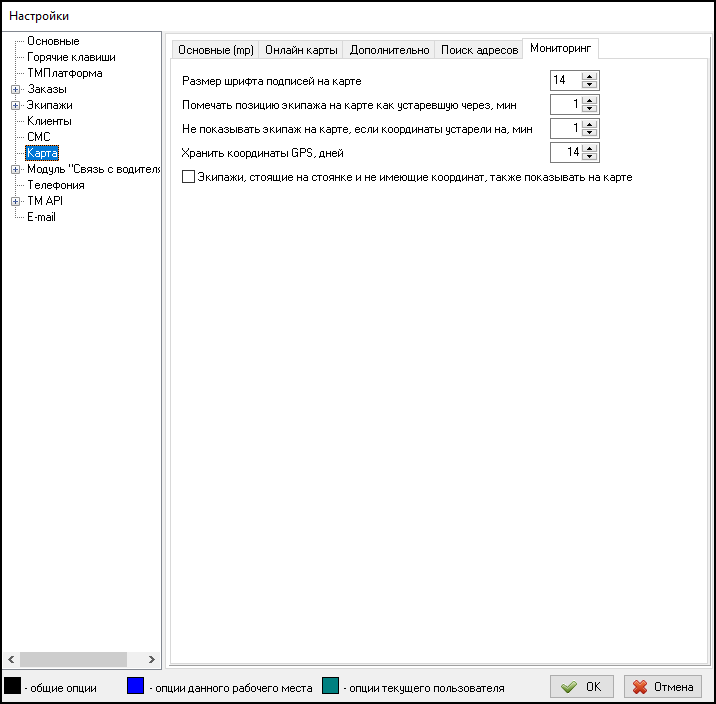Image resolution: width=716 pixels, height=704 pixels.
Task: Click the blue workplace options color swatch
Action: coord(136,686)
